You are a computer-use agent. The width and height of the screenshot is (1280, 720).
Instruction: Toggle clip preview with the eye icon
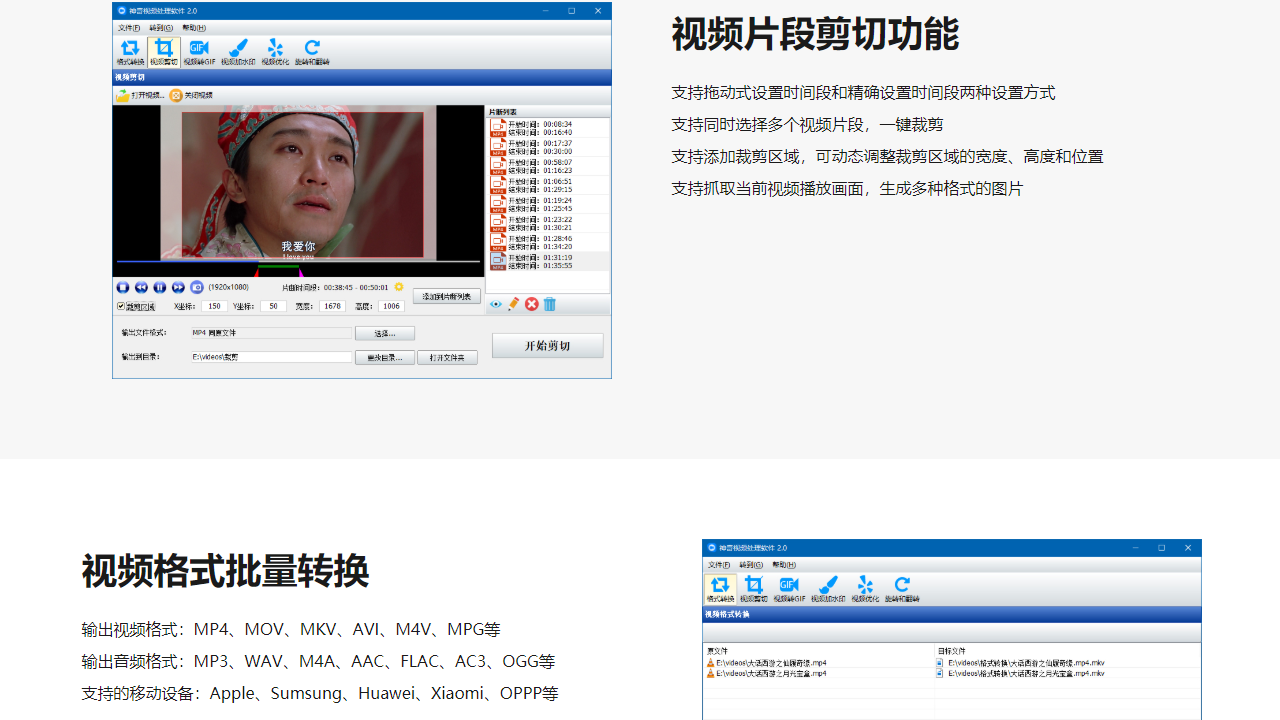tap(496, 305)
